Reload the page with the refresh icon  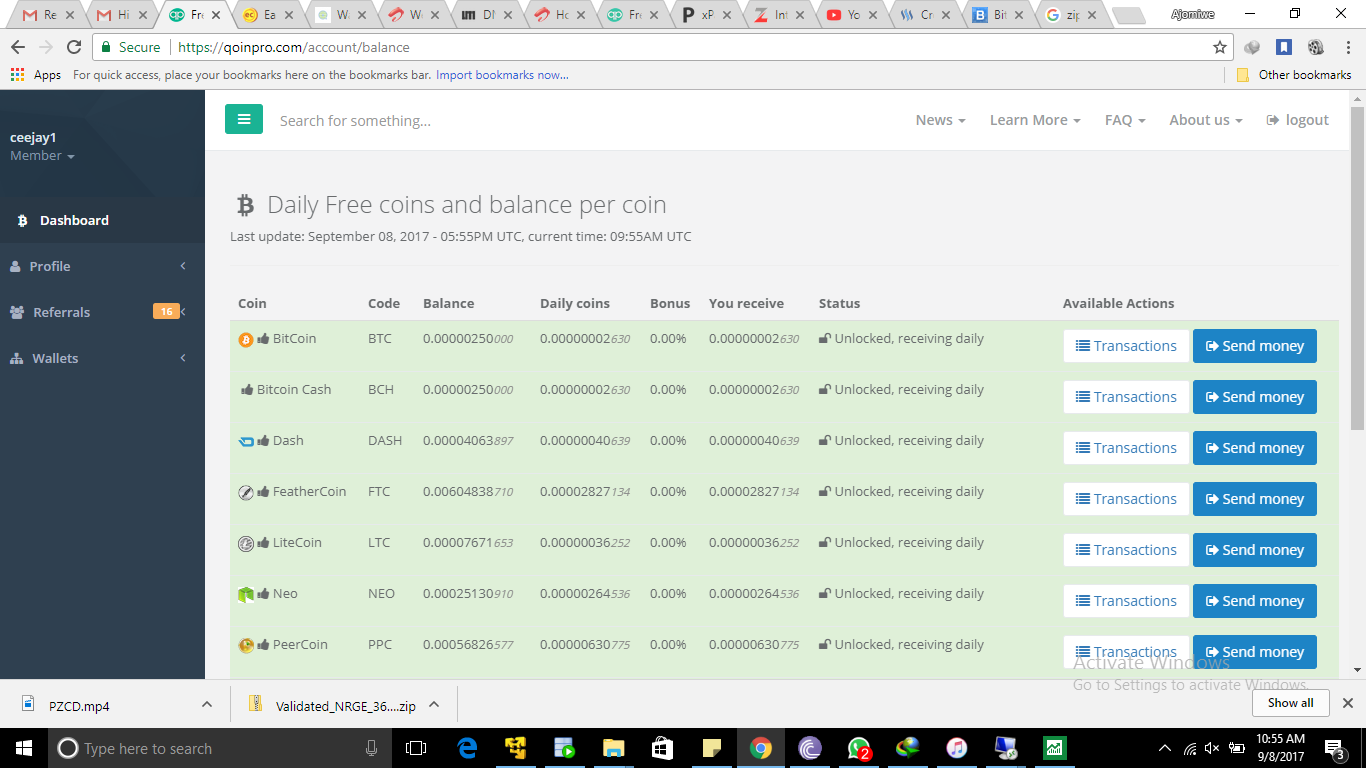click(x=74, y=47)
